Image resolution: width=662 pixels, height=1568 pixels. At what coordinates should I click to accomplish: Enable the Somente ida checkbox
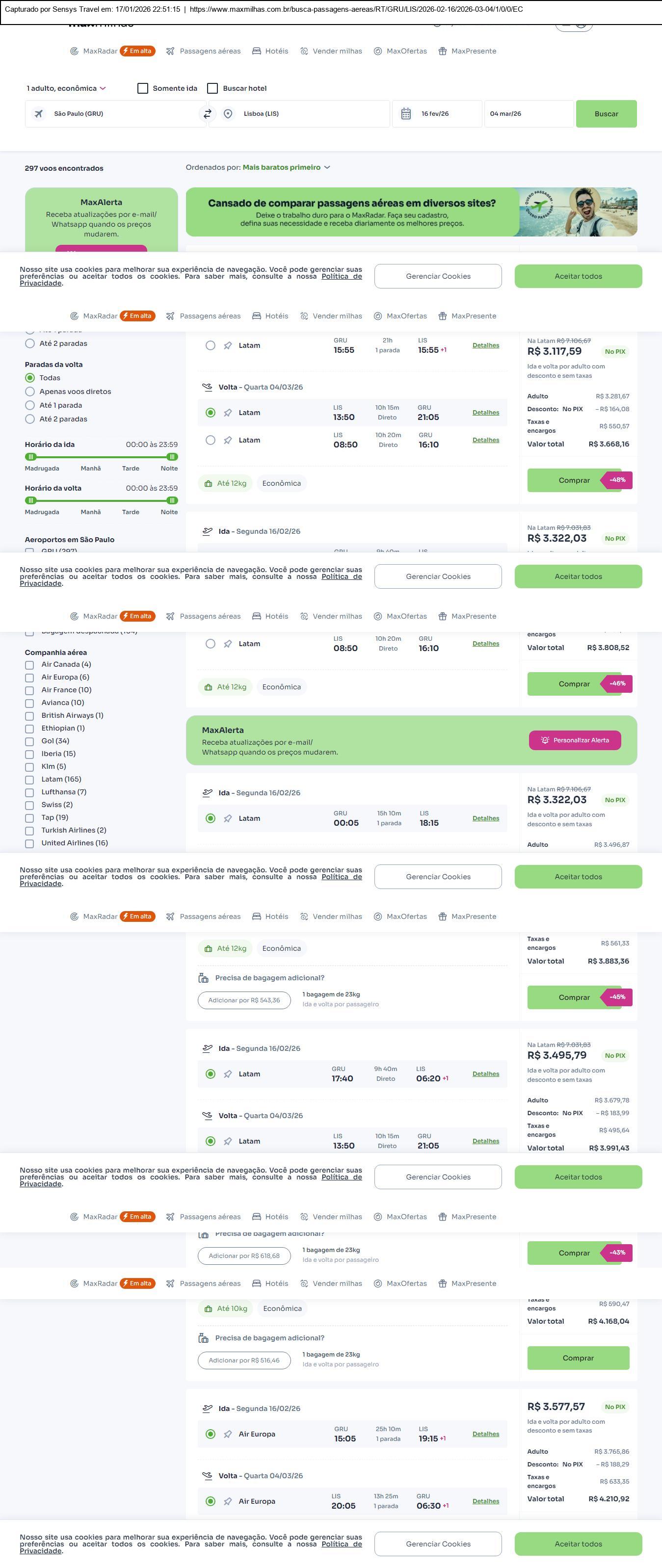pyautogui.click(x=143, y=88)
